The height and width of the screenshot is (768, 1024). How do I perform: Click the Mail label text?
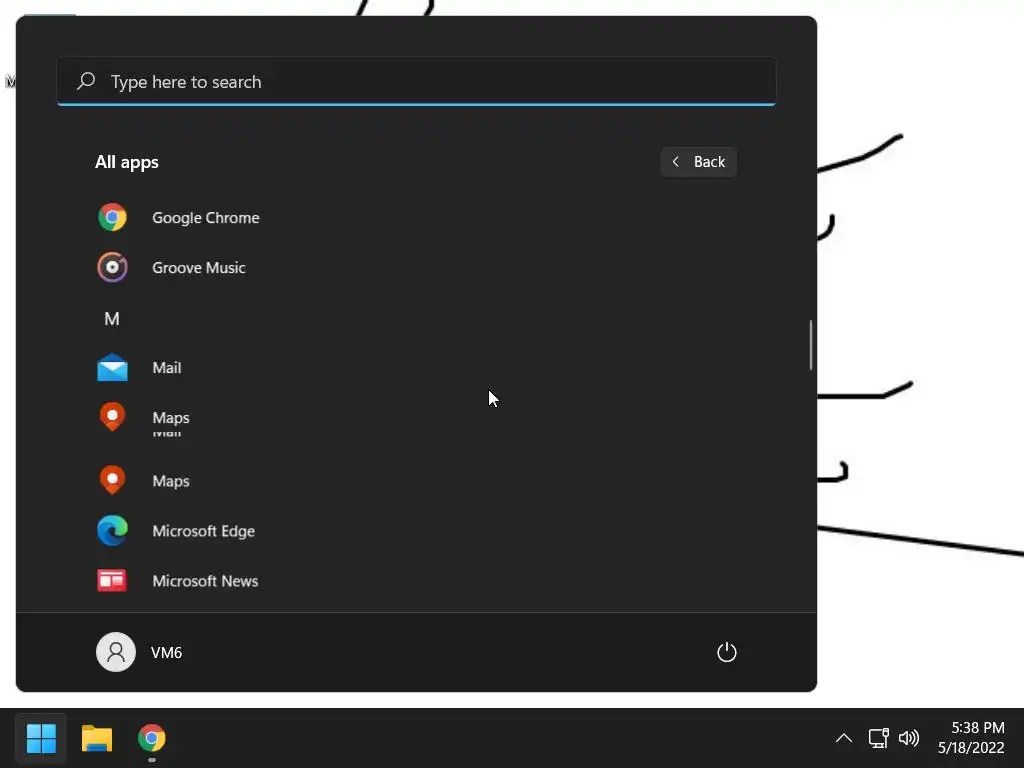(167, 368)
